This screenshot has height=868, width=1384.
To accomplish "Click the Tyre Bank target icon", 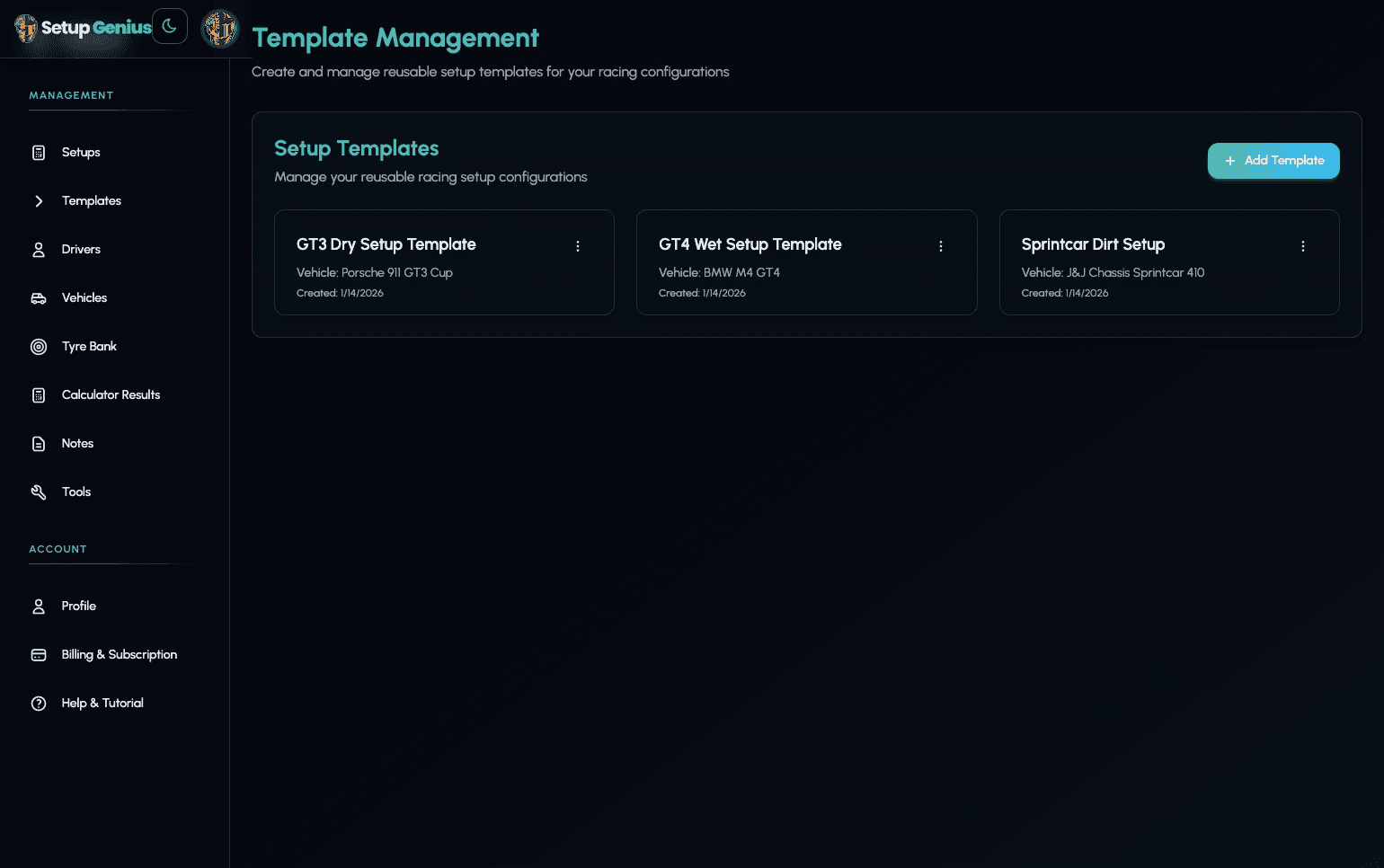I will pyautogui.click(x=39, y=347).
